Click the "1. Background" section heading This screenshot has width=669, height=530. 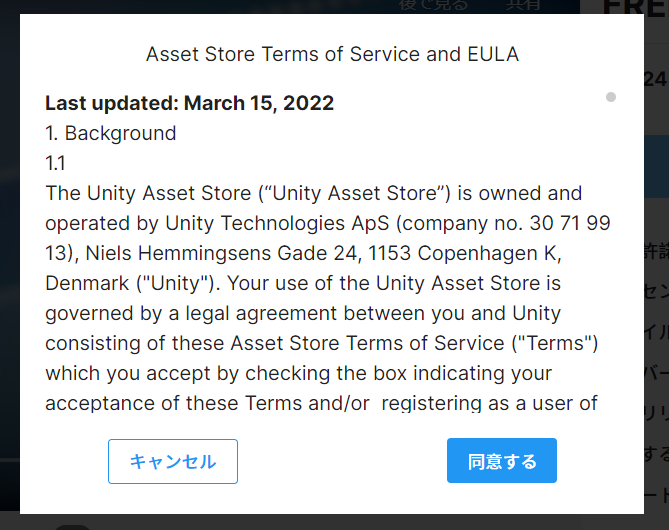click(111, 134)
